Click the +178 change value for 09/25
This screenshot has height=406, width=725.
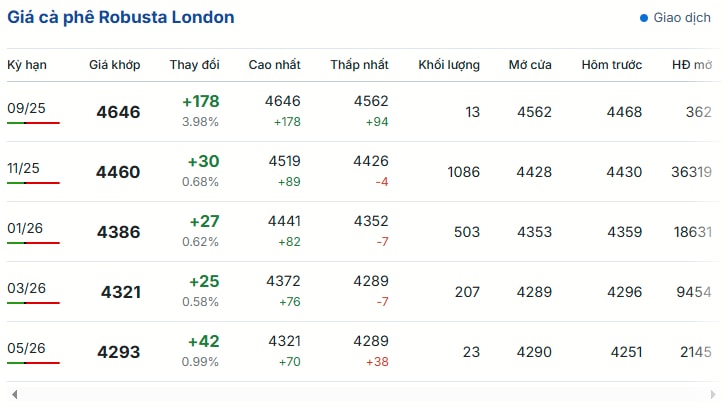[x=201, y=102]
